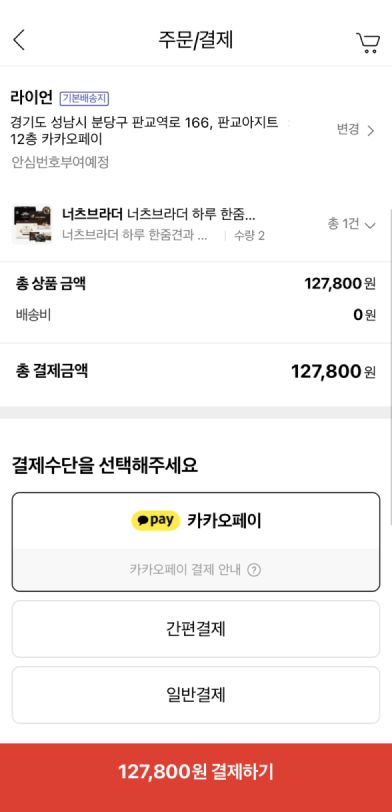Tap the 127,800원 결제하기 button

[x=196, y=772]
